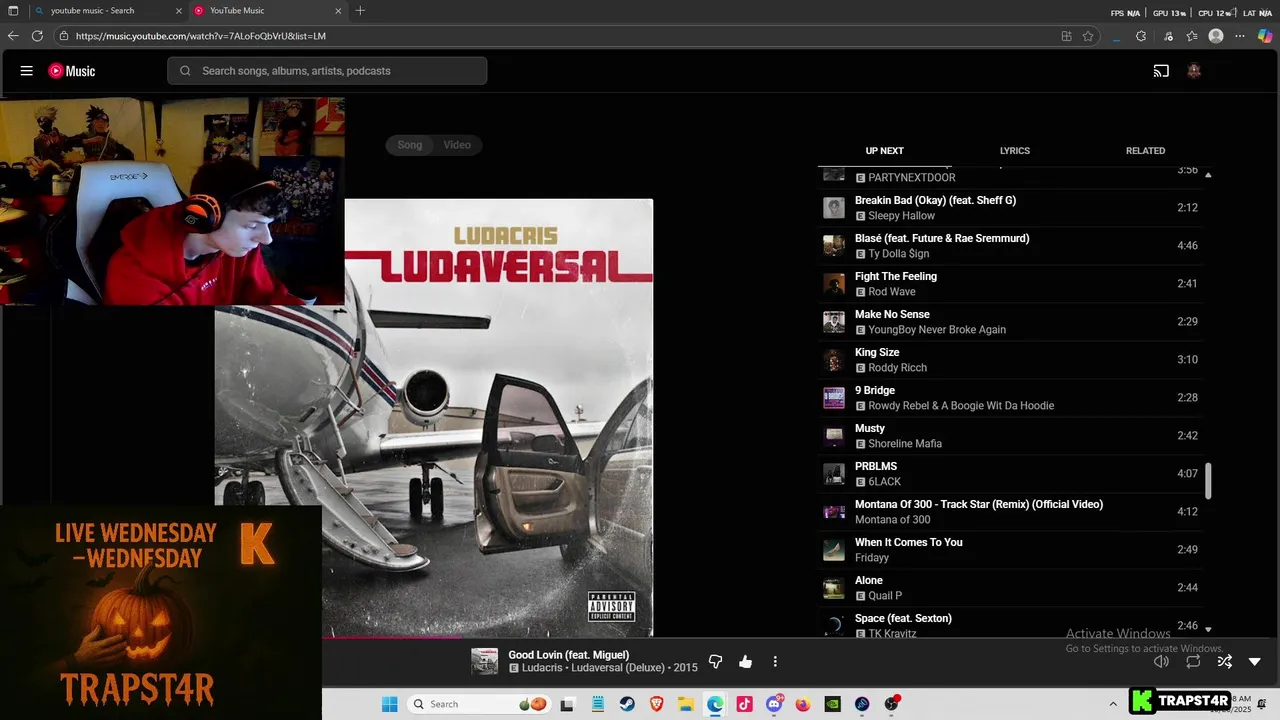Seek using the red song progress bar
Image resolution: width=1280 pixels, height=720 pixels.
391,637
